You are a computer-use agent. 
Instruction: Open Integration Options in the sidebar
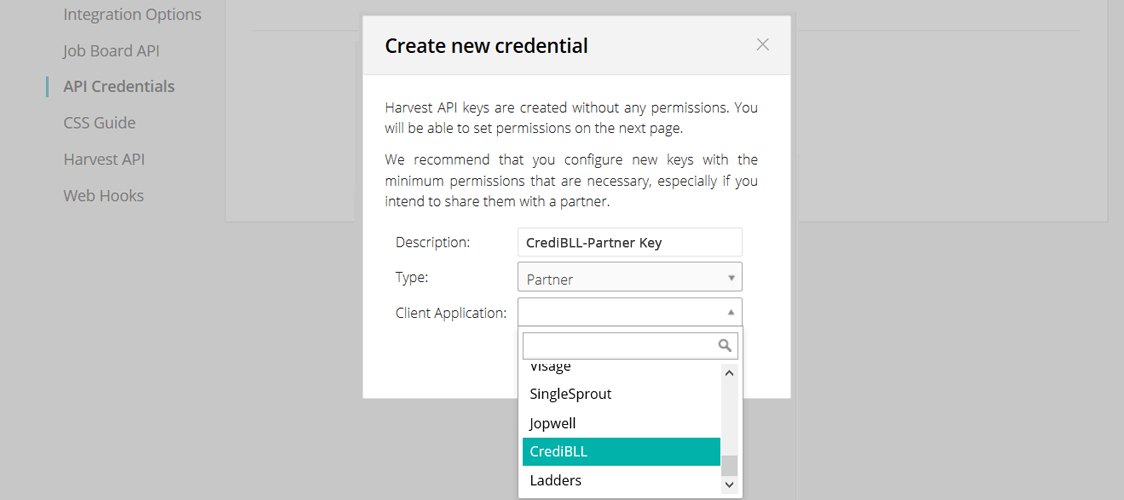coord(132,15)
